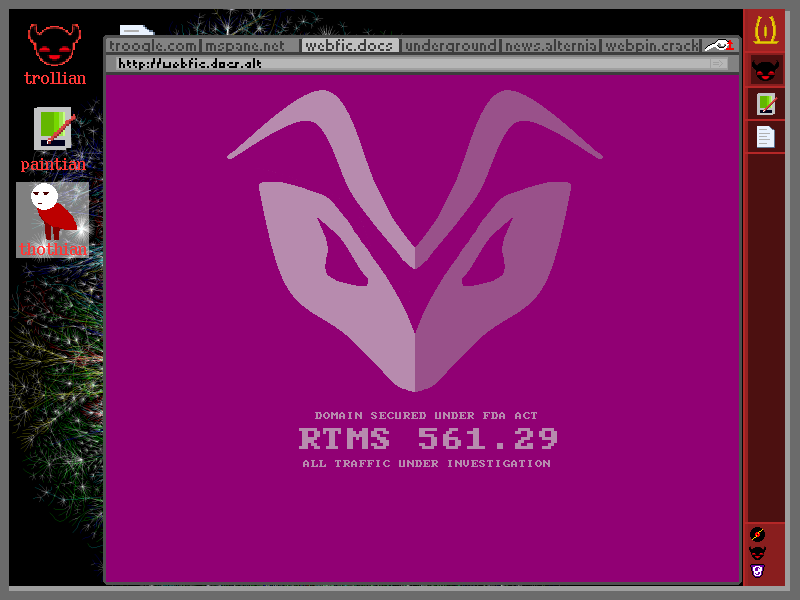Click 'DOMAIN SECURED UNDER FDA ACT' text

(x=426, y=415)
